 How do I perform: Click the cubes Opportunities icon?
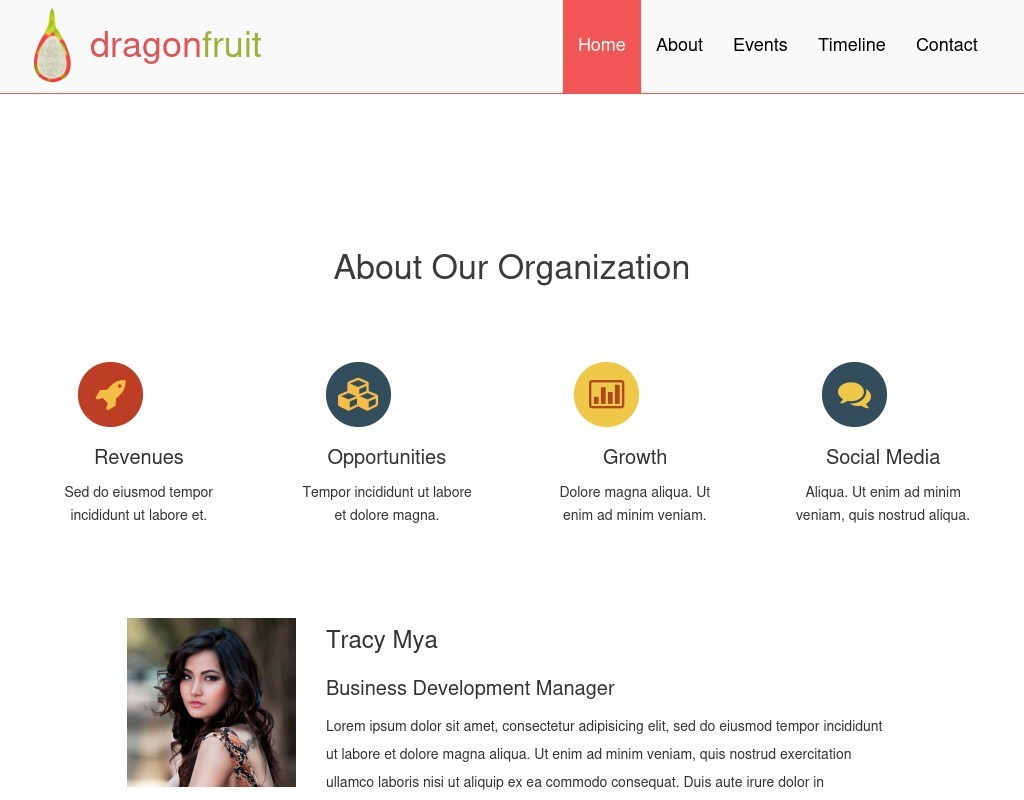(359, 394)
